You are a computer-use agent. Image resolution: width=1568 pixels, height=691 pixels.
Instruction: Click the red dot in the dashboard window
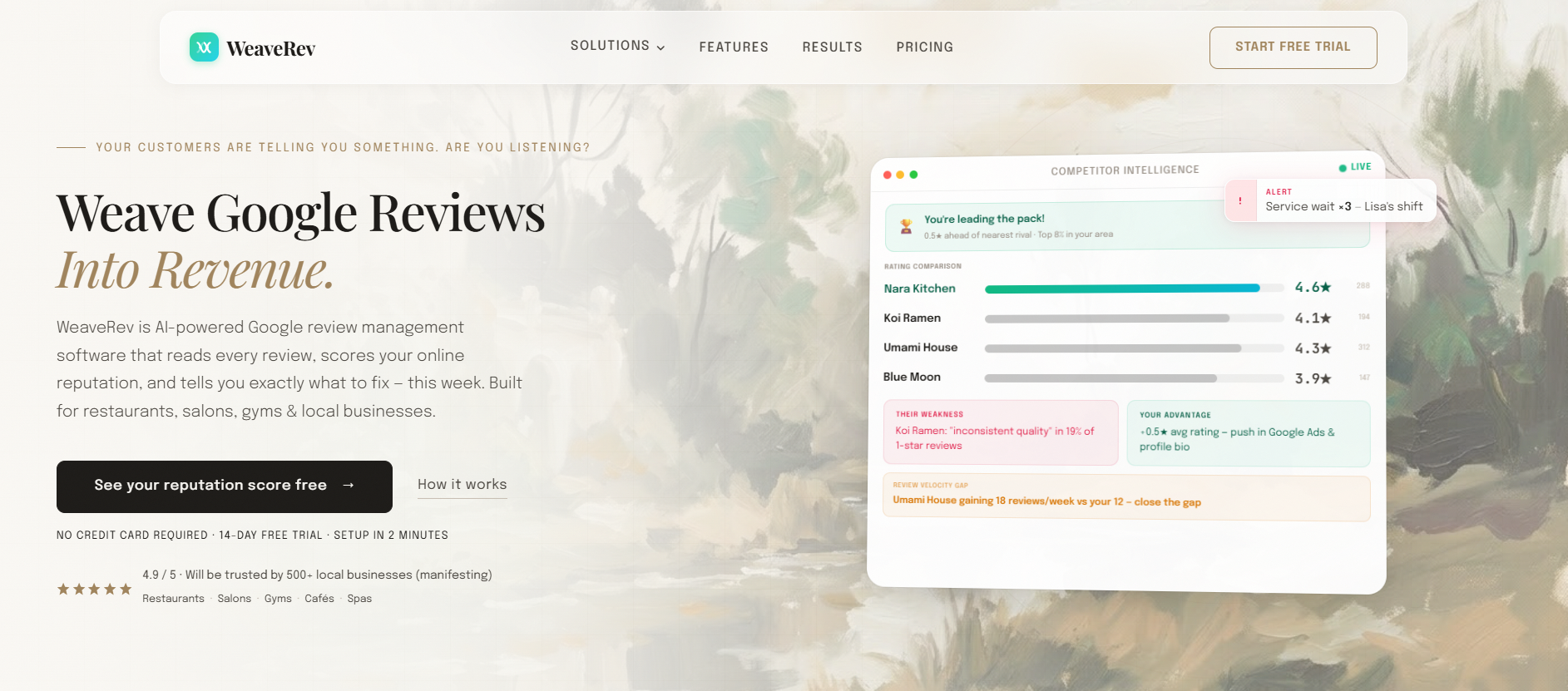tap(888, 175)
